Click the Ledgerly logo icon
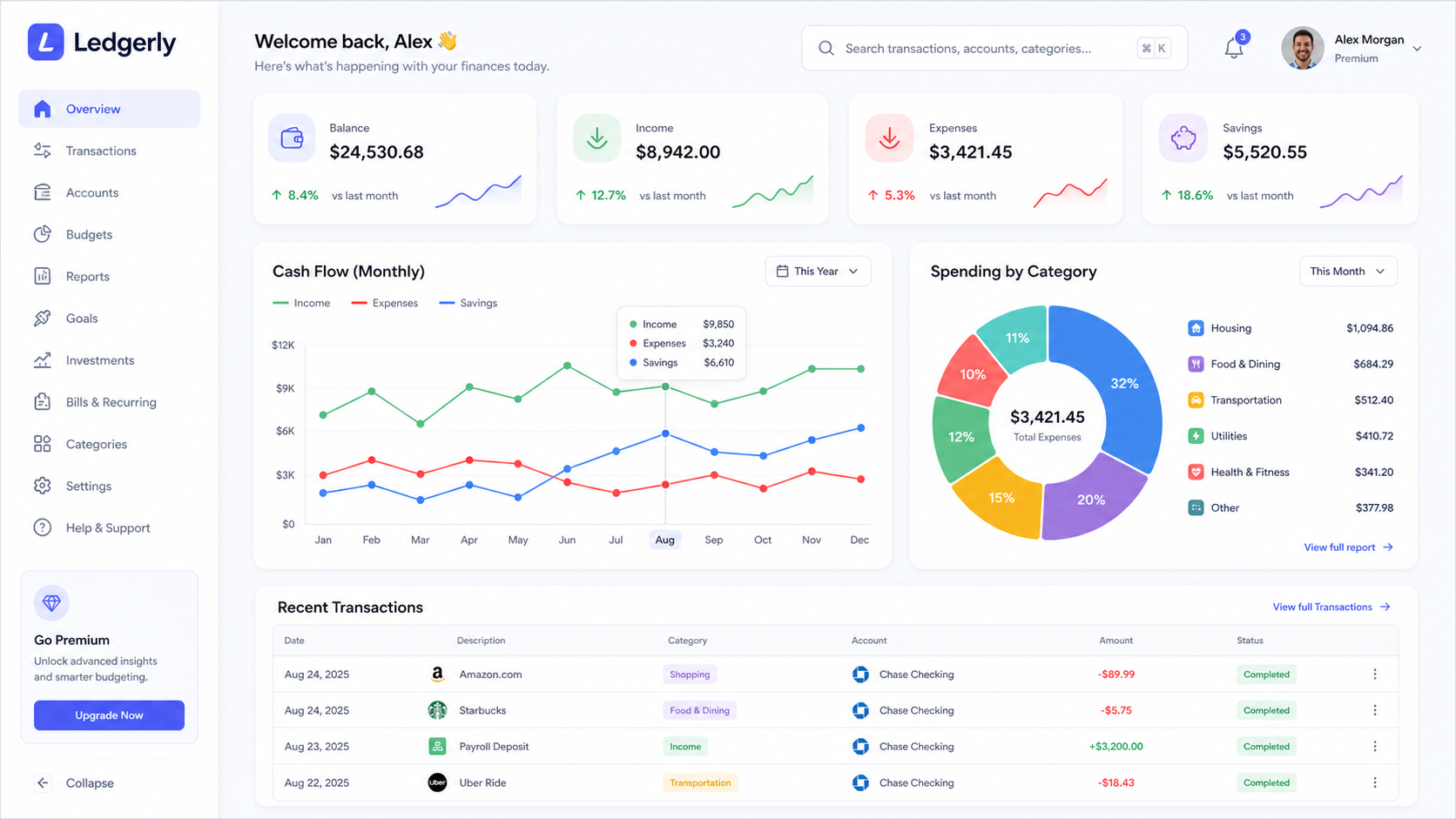Screen dimensions: 1456x819 [45, 42]
